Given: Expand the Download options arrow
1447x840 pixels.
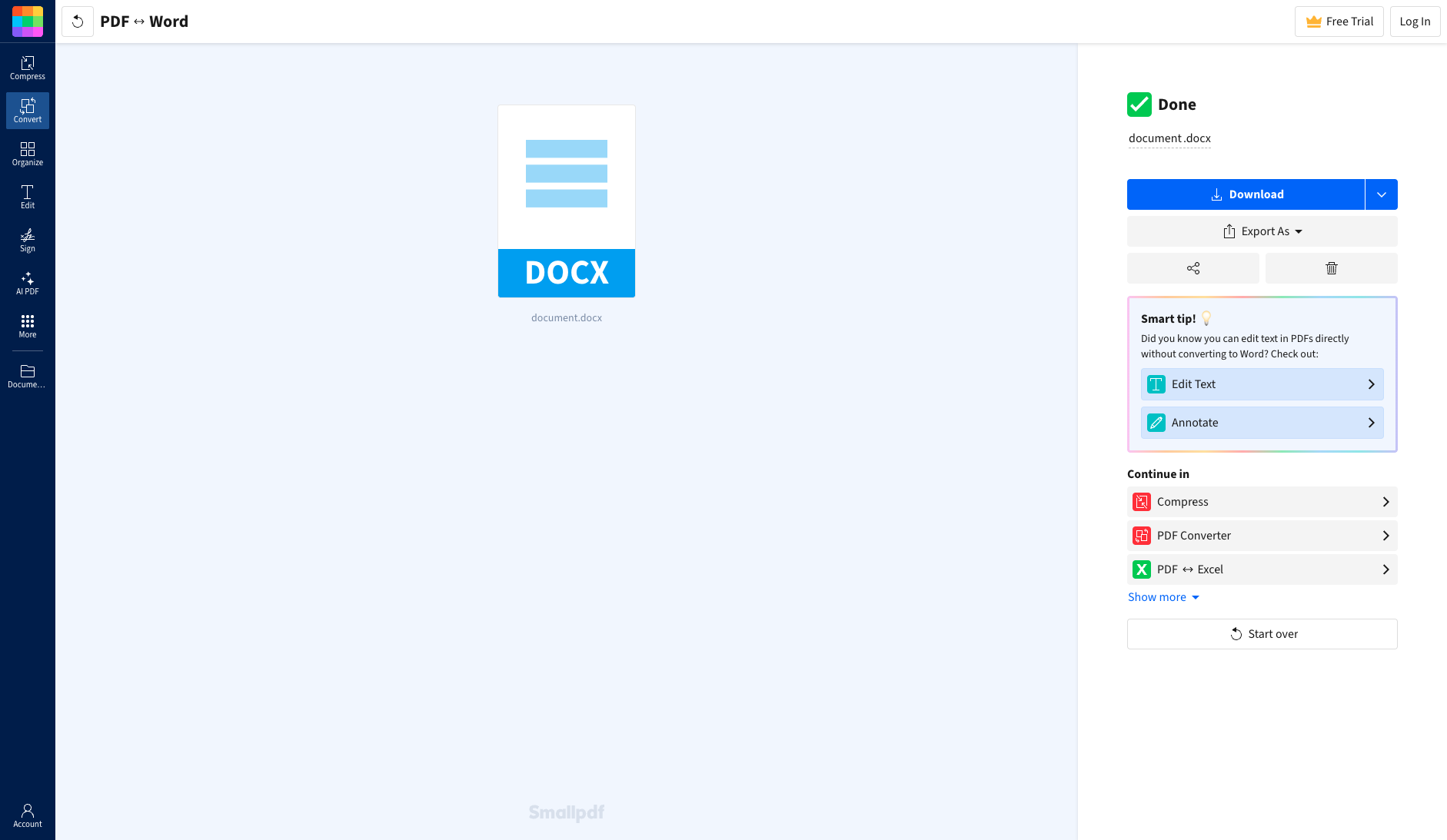Looking at the screenshot, I should (x=1382, y=194).
